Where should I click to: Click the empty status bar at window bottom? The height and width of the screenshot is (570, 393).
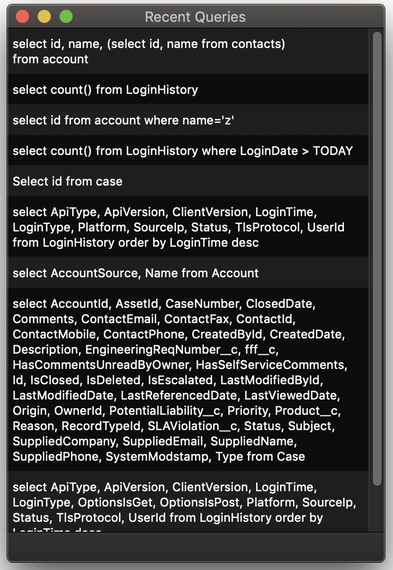click(x=196, y=547)
